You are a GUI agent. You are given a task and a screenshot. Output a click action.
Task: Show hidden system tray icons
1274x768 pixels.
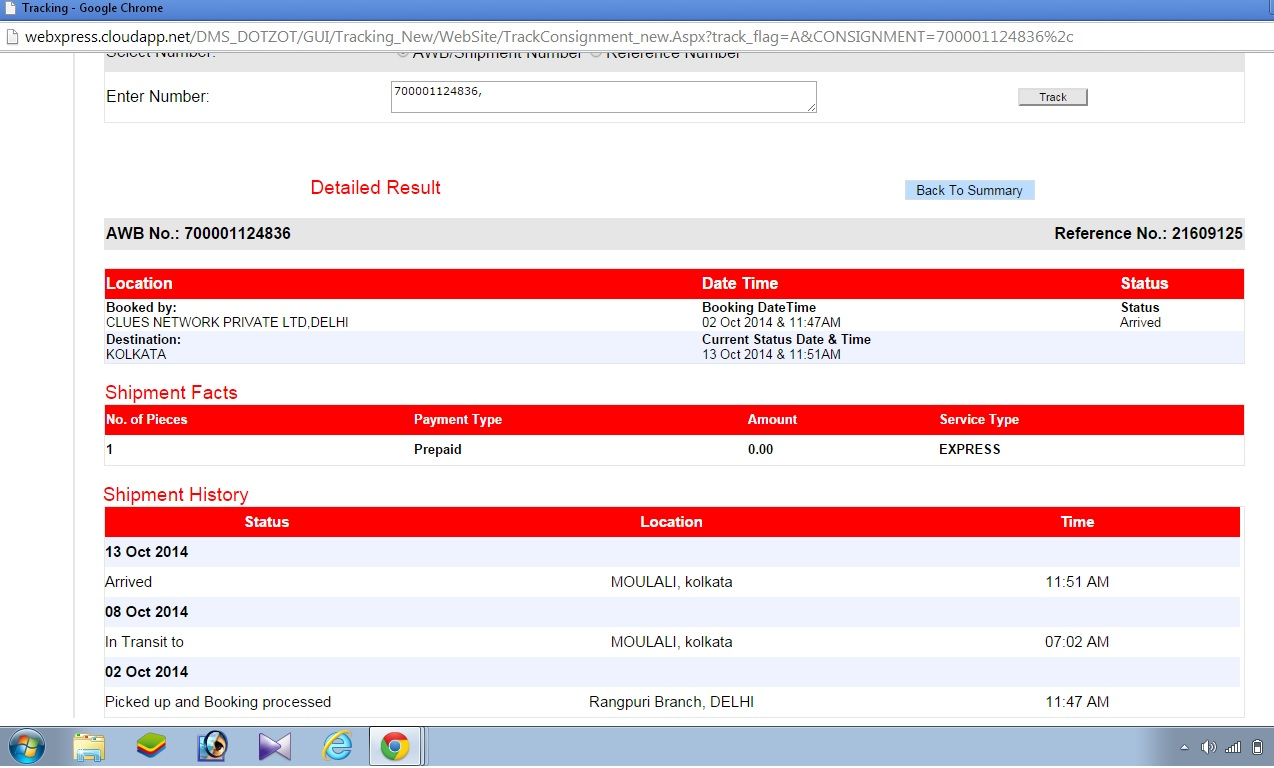point(1184,747)
